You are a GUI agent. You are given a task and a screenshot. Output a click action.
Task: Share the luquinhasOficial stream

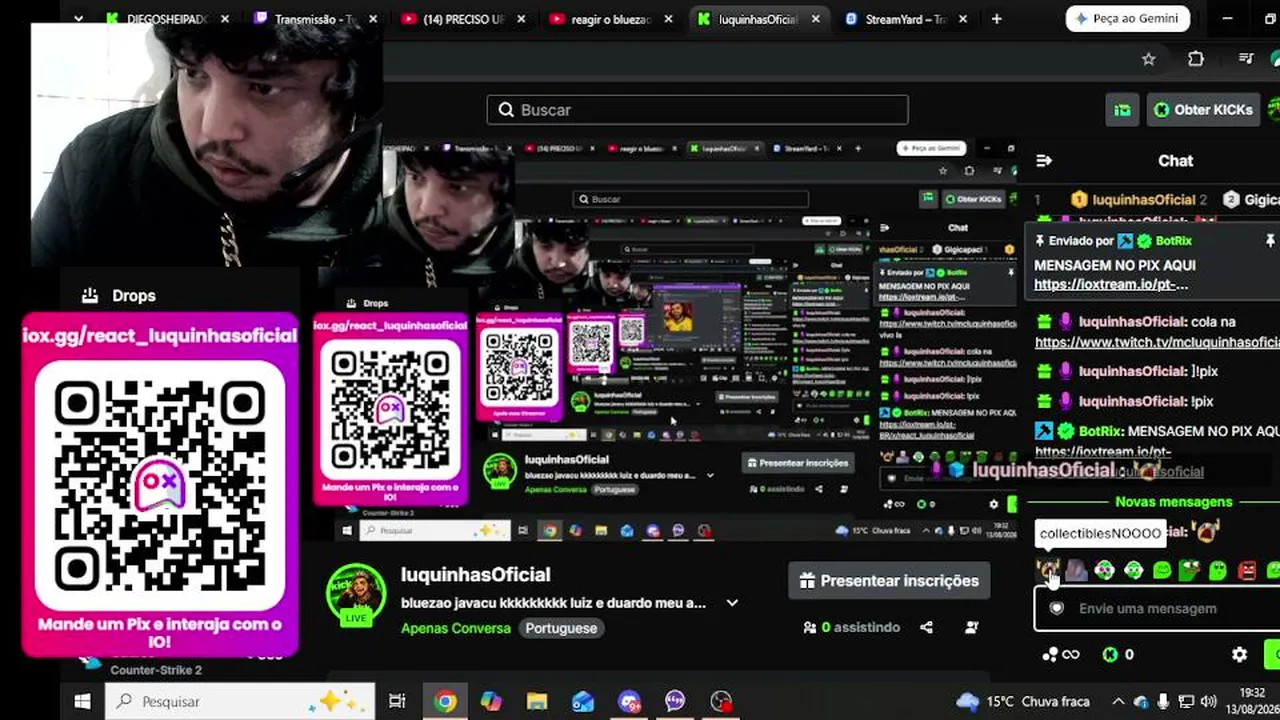926,628
